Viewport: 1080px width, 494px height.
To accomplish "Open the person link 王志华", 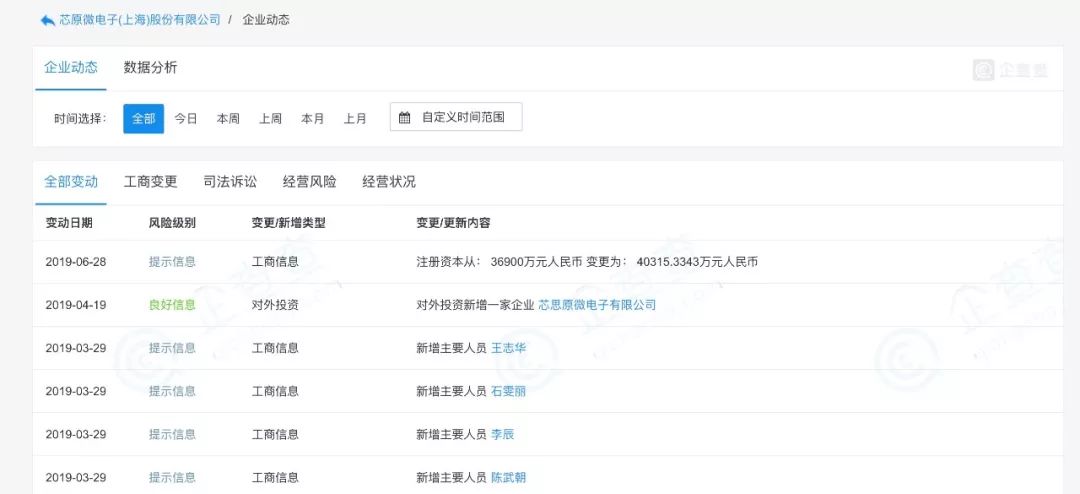I will (508, 348).
